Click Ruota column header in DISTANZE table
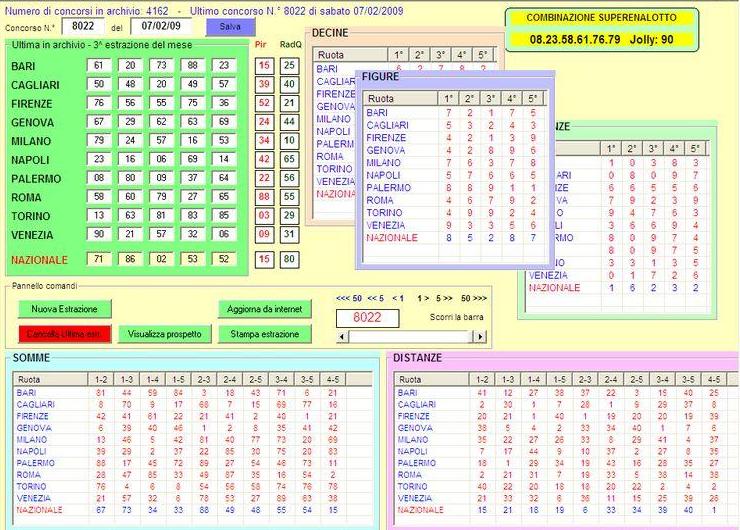This screenshot has height=530, width=740. (x=431, y=379)
